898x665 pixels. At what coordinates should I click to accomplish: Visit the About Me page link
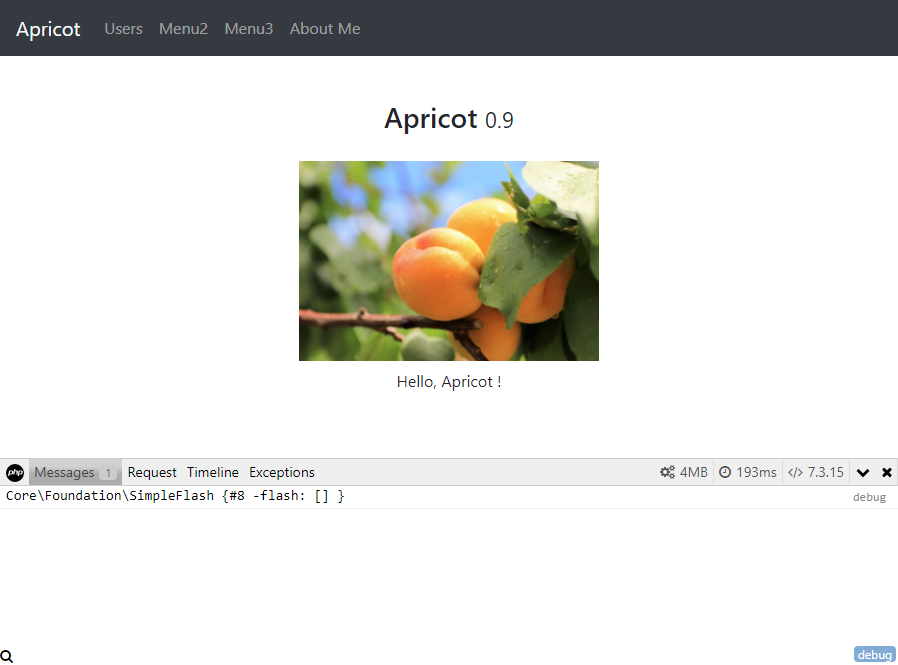click(x=325, y=29)
